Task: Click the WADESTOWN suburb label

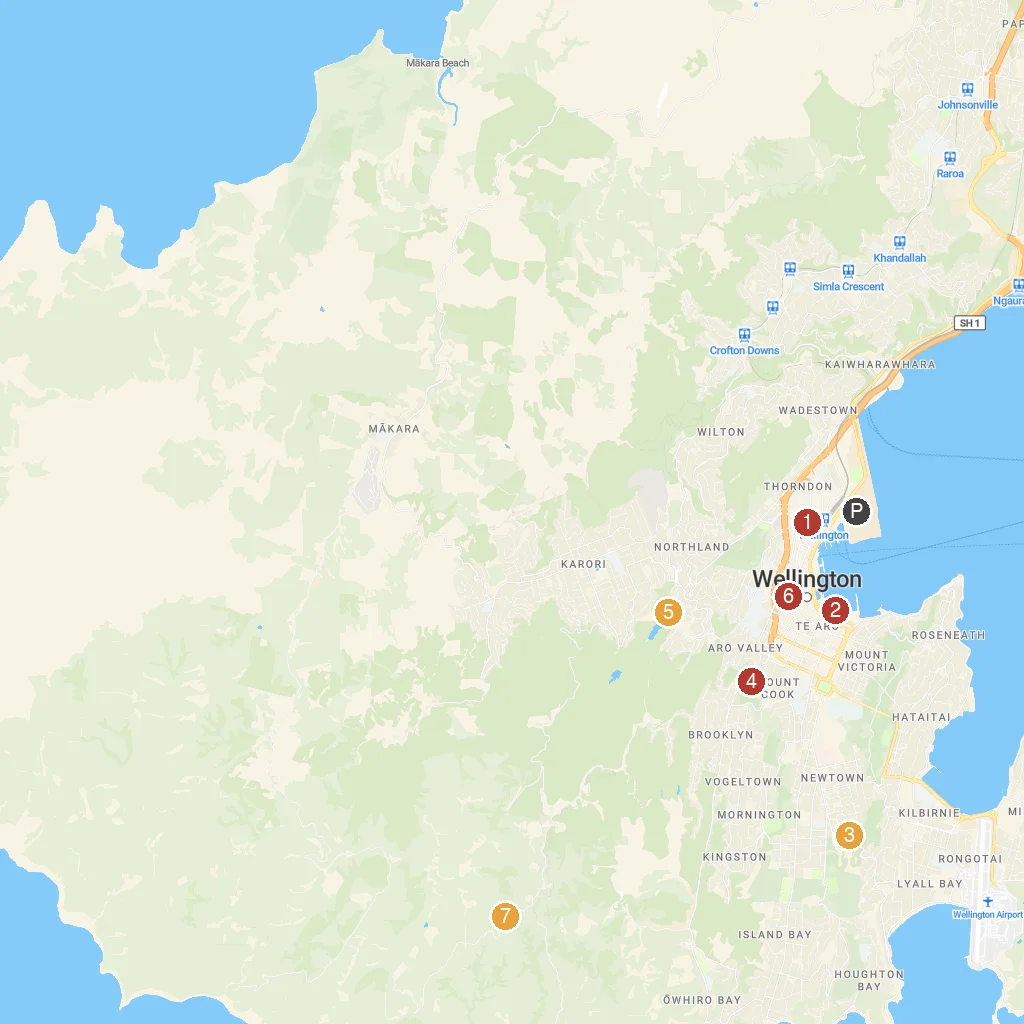Action: point(818,411)
